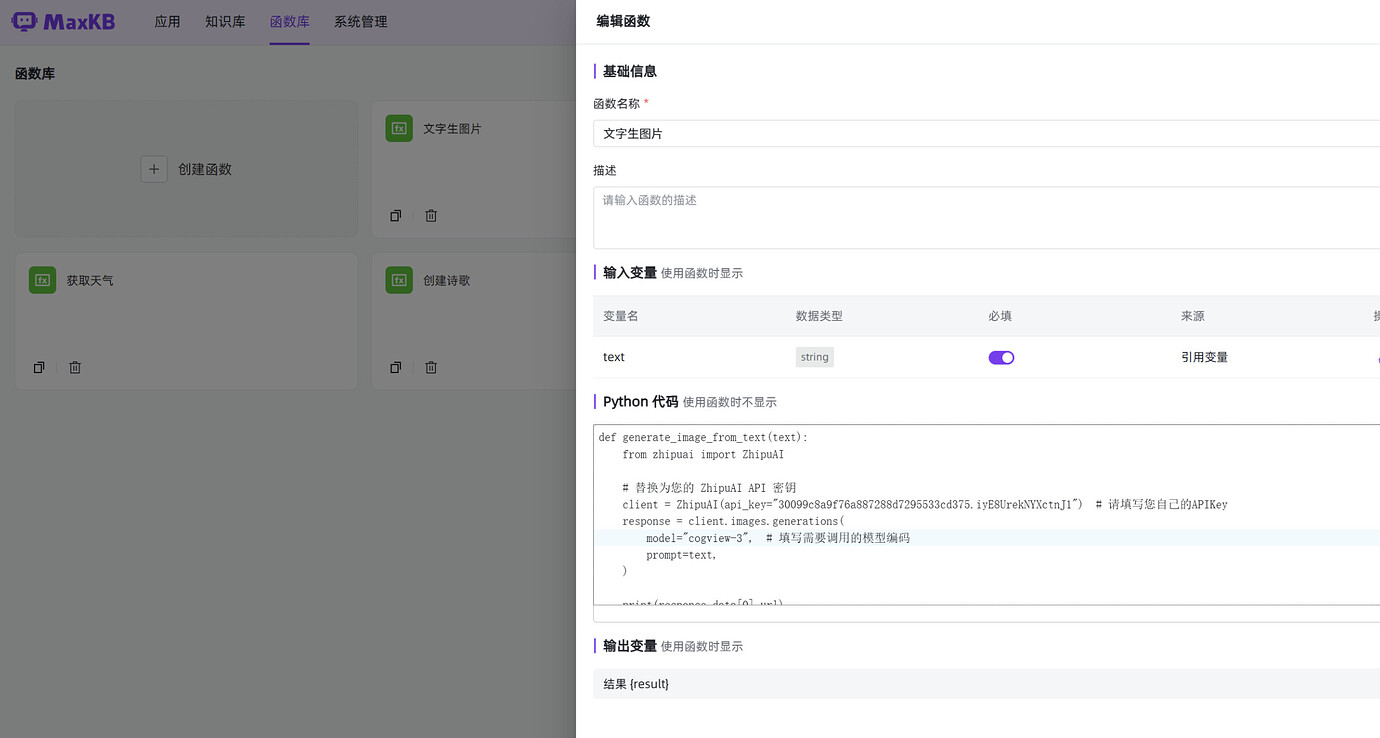The image size is (1380, 738).
Task: Click the 编辑函数 drawer title
Action: pos(623,21)
